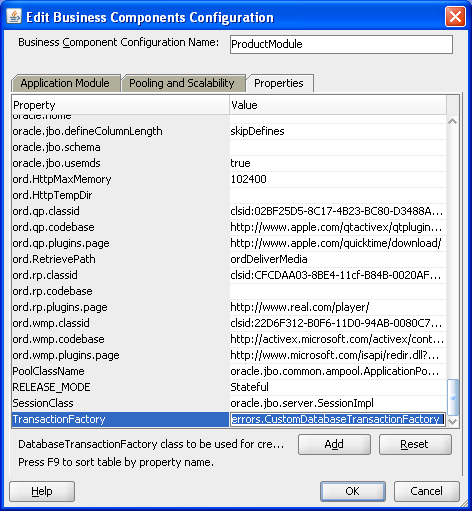Click the www.real.com/player value cell
Screen dimensions: 472x511
point(338,307)
